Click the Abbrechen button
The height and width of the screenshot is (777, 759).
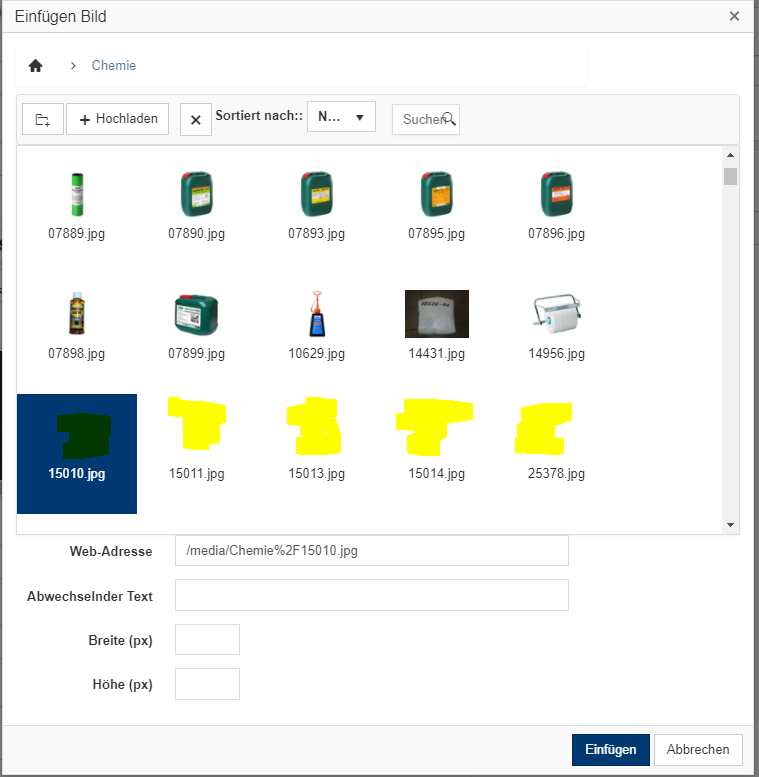[698, 749]
